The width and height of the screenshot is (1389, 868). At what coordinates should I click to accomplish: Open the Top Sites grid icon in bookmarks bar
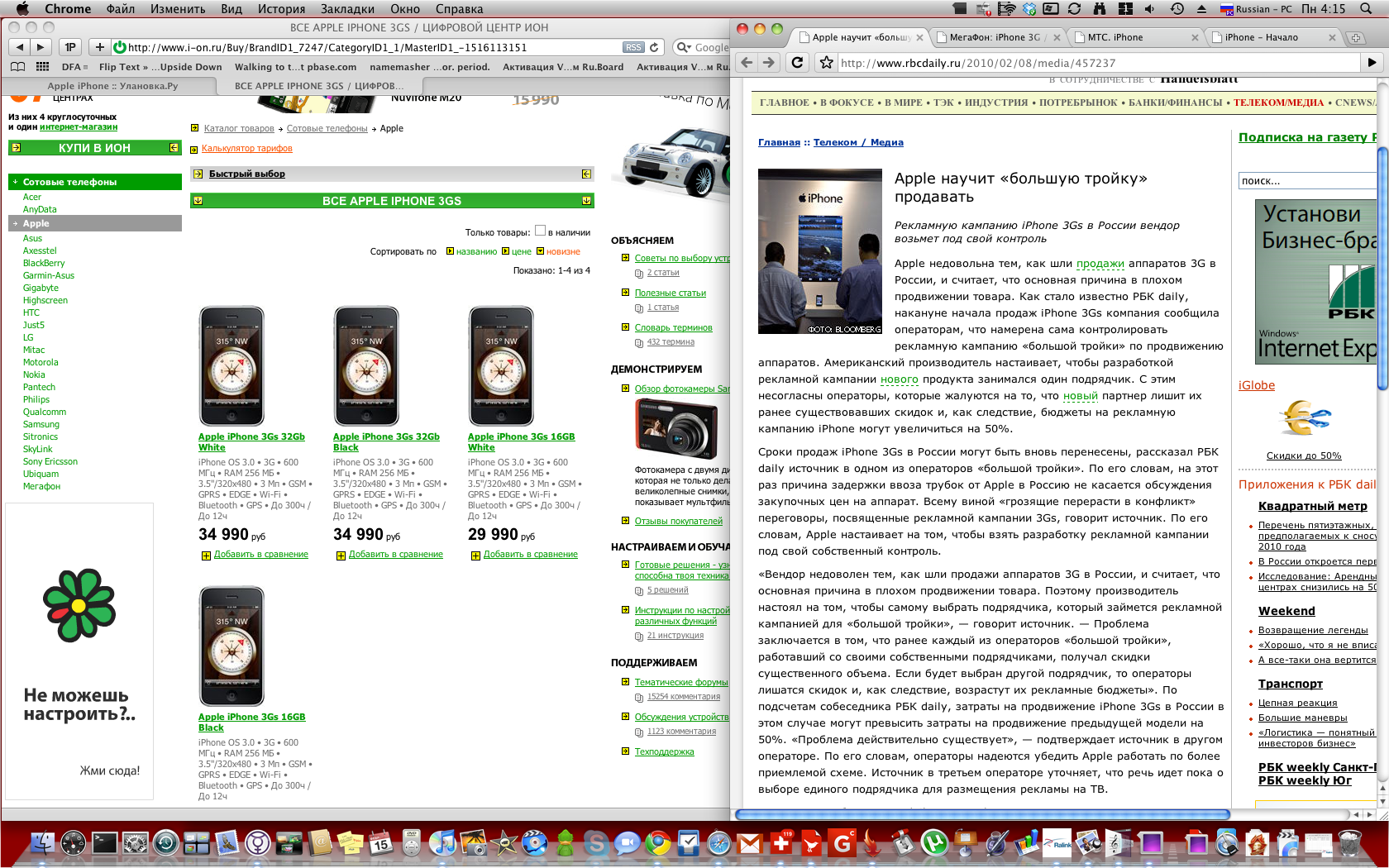[x=42, y=67]
